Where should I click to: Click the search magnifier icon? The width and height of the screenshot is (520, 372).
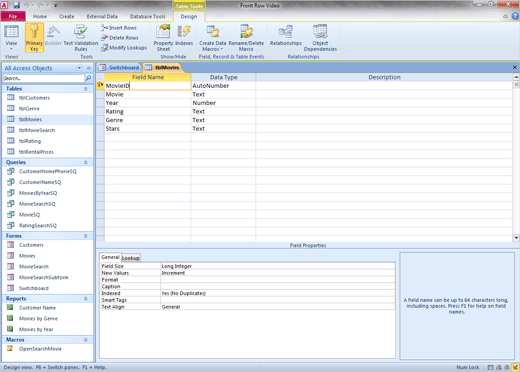pyautogui.click(x=88, y=78)
